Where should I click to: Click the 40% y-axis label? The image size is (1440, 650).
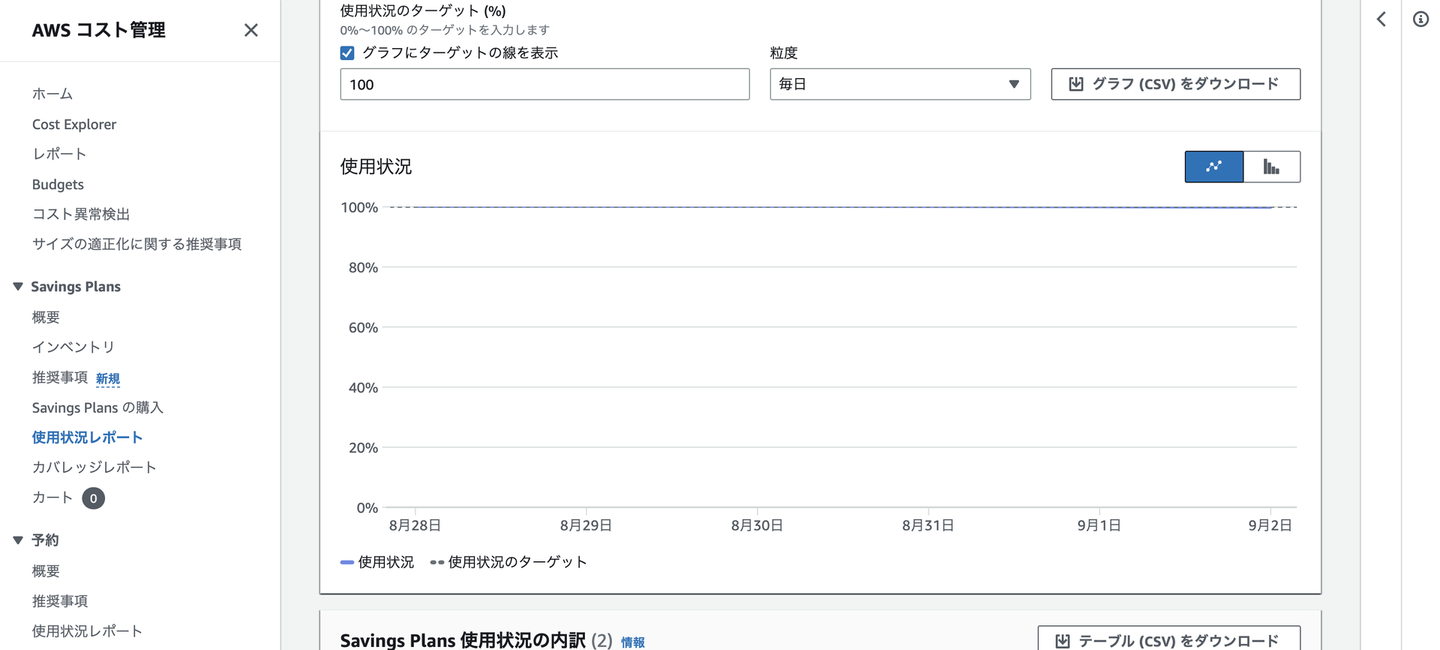point(363,388)
